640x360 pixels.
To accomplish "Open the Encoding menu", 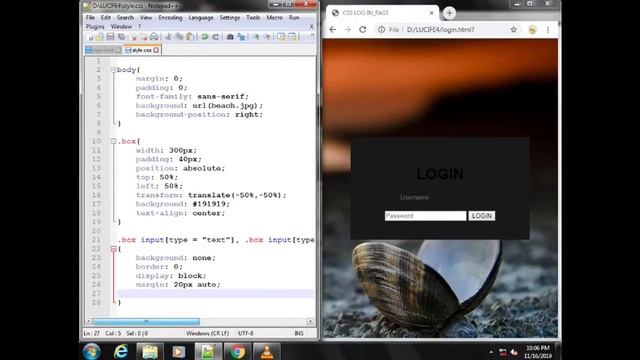I will 170,18.
